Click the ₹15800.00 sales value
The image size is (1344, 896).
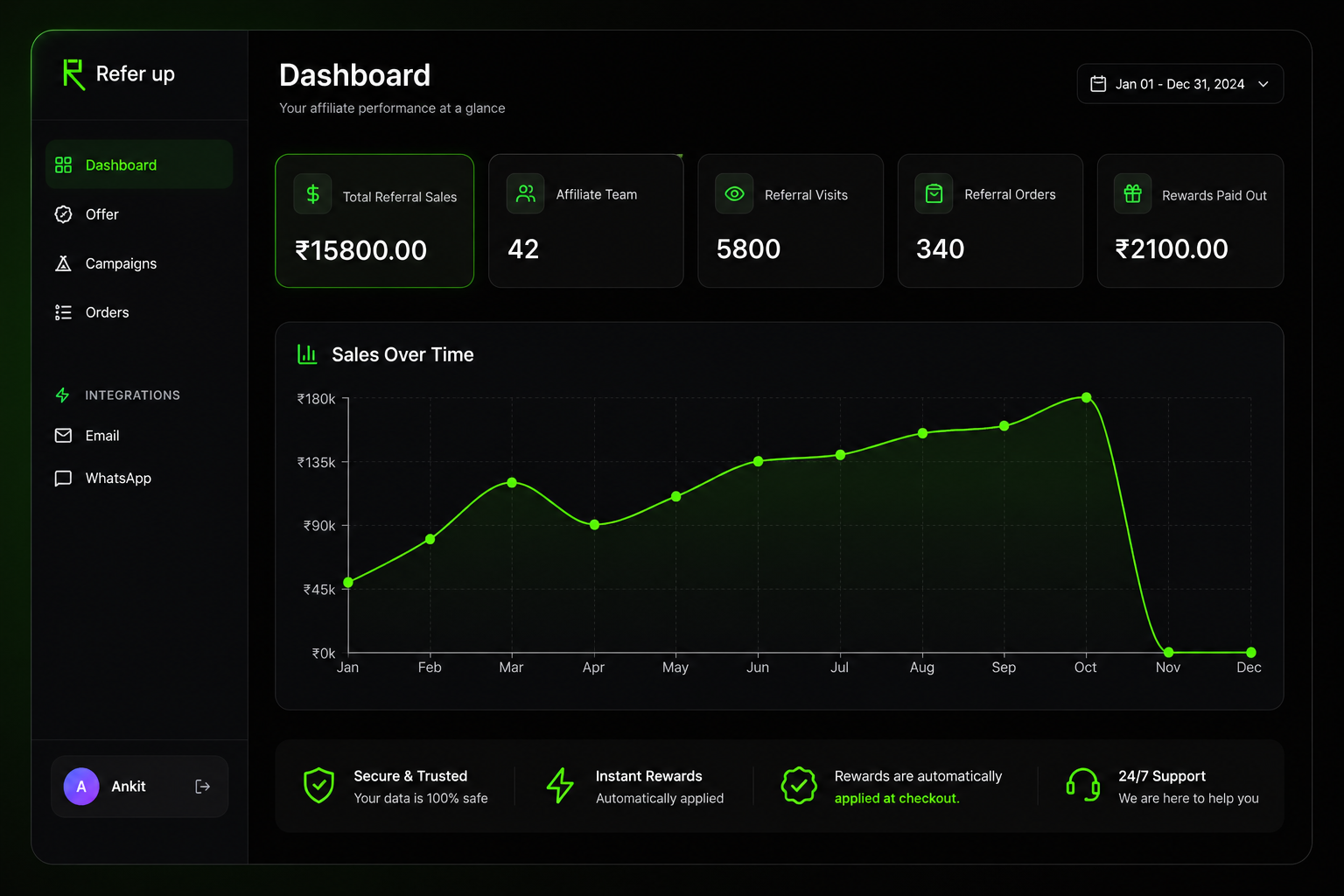click(360, 250)
